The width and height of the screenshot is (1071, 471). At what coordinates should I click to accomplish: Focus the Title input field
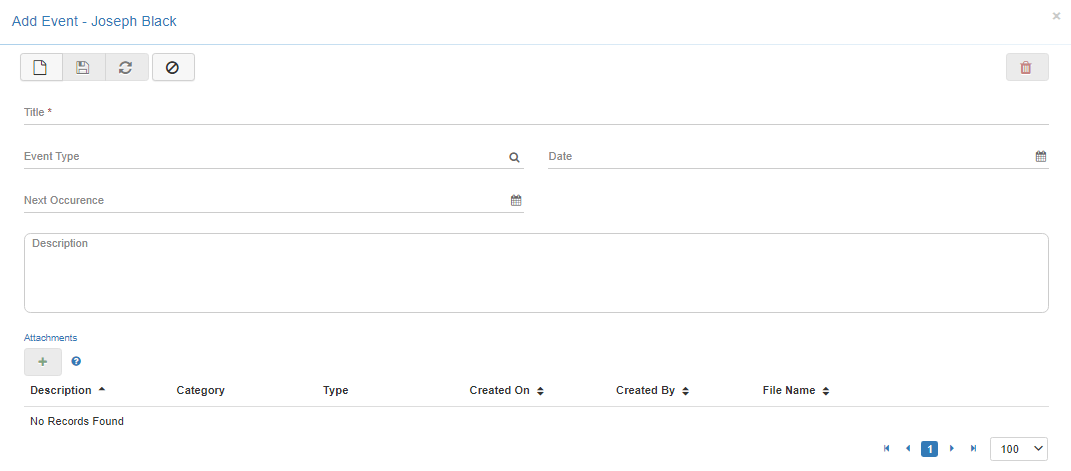536,113
